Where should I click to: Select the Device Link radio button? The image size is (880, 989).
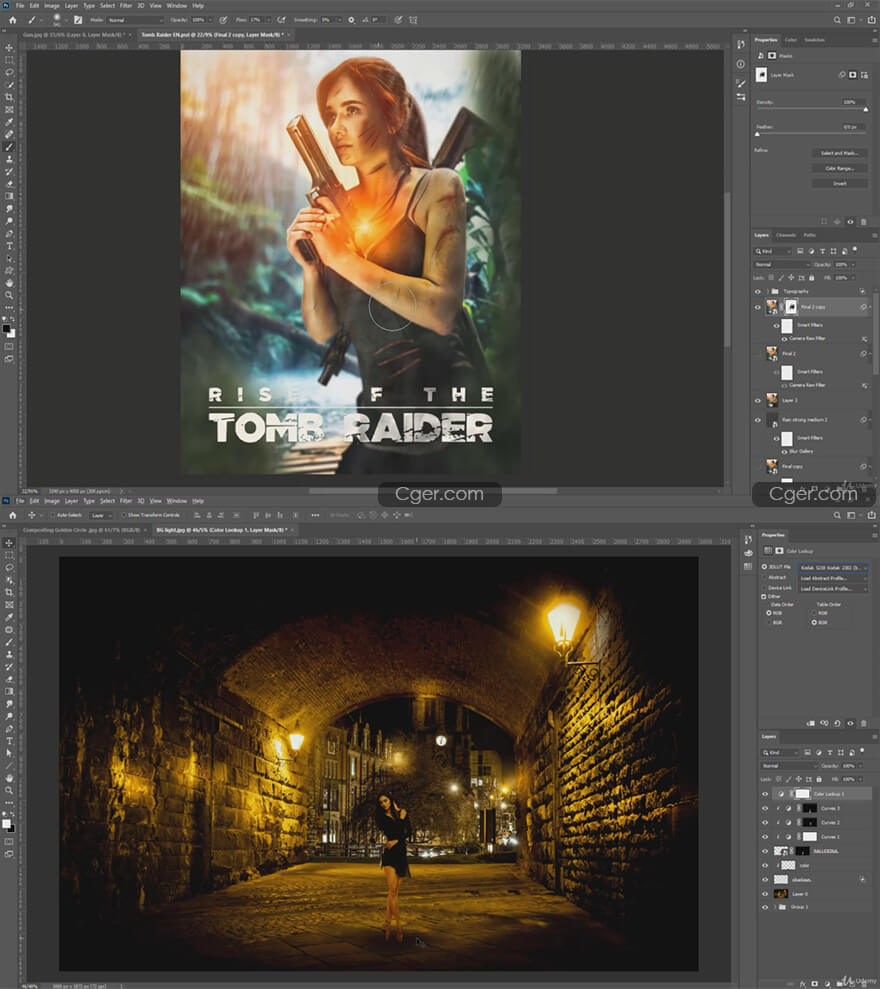point(764,588)
